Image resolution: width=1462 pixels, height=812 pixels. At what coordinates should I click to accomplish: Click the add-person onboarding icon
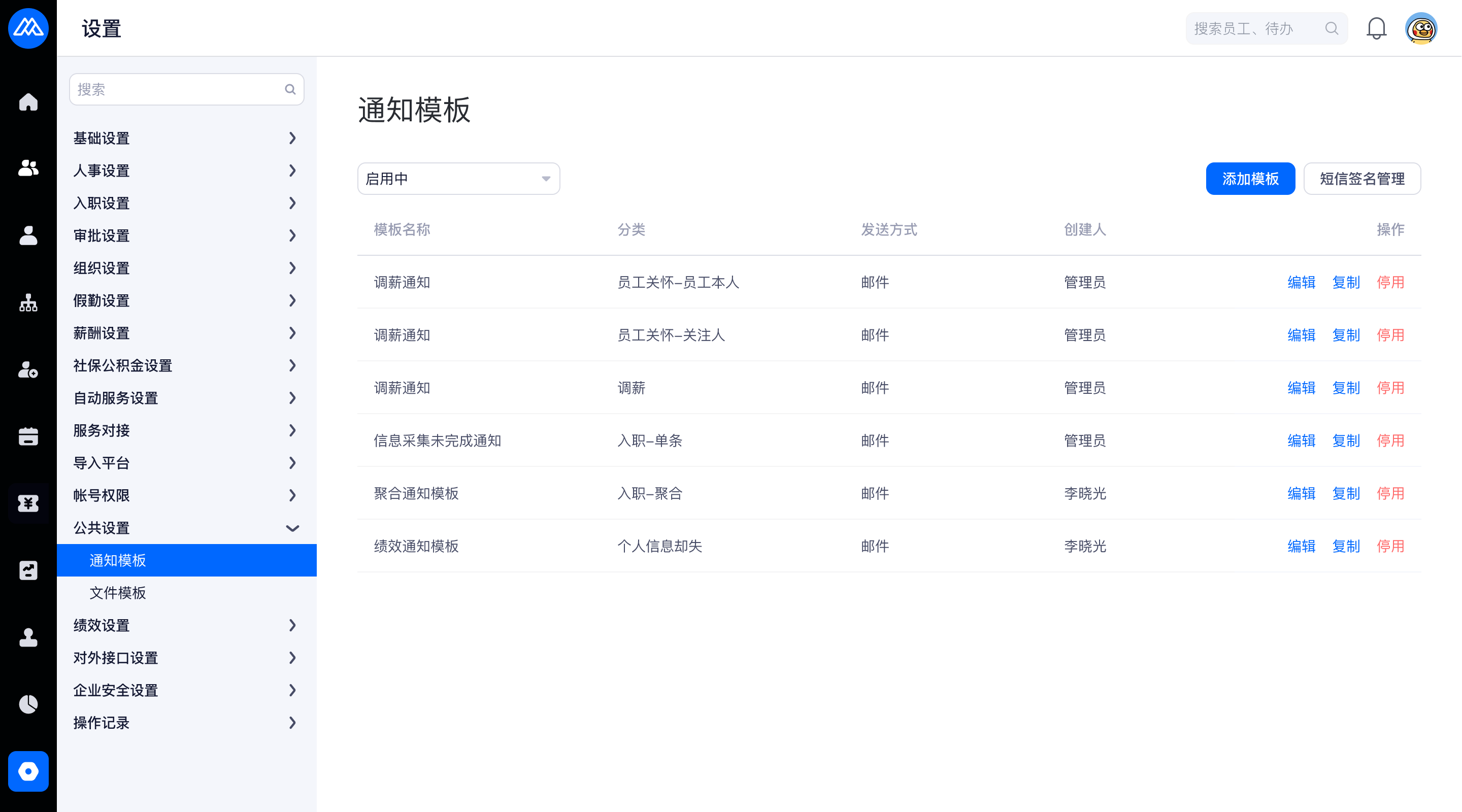coord(28,369)
